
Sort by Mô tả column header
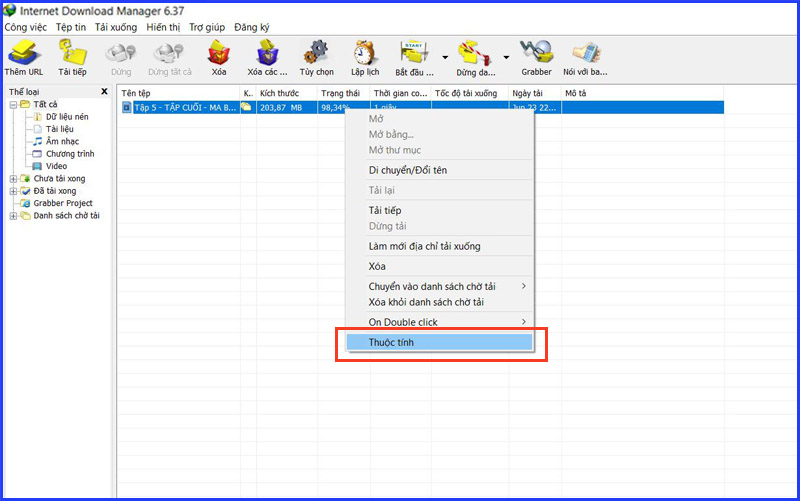pos(642,93)
